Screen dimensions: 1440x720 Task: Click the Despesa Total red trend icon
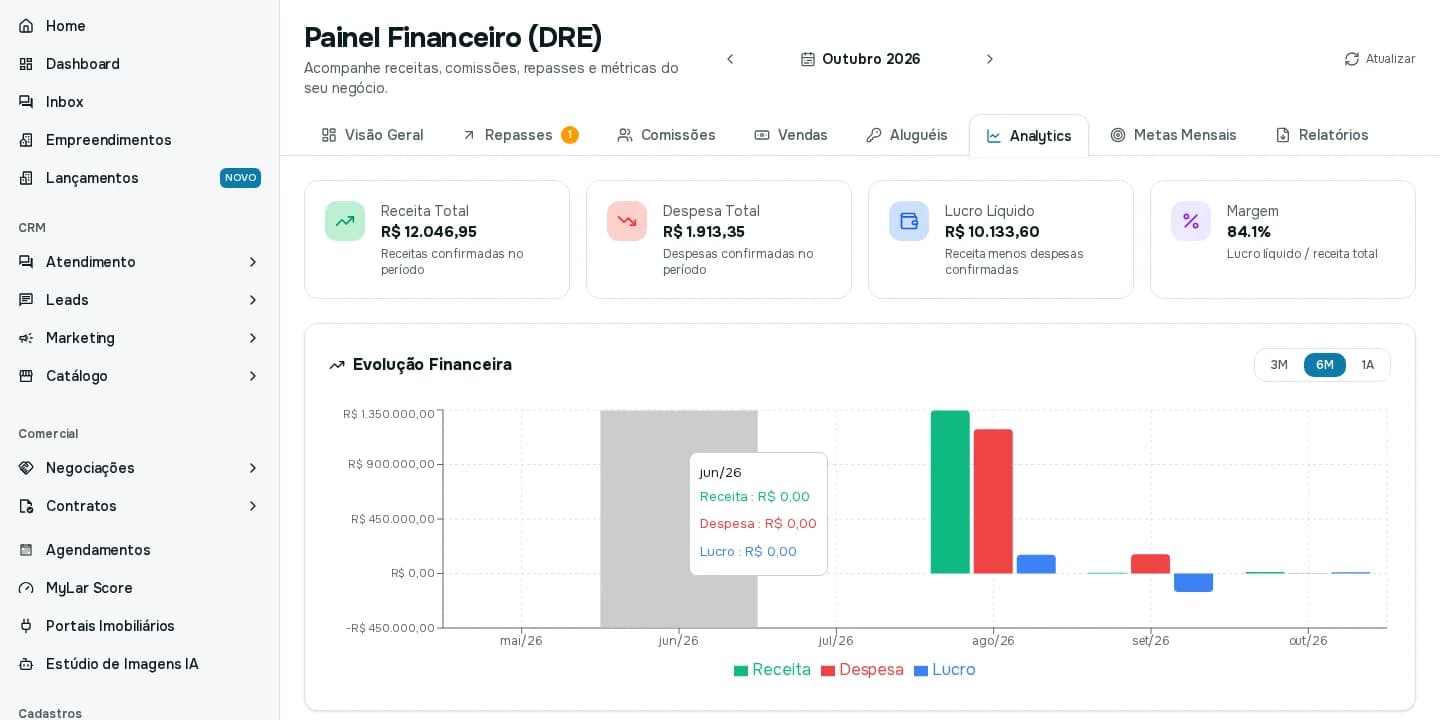627,221
